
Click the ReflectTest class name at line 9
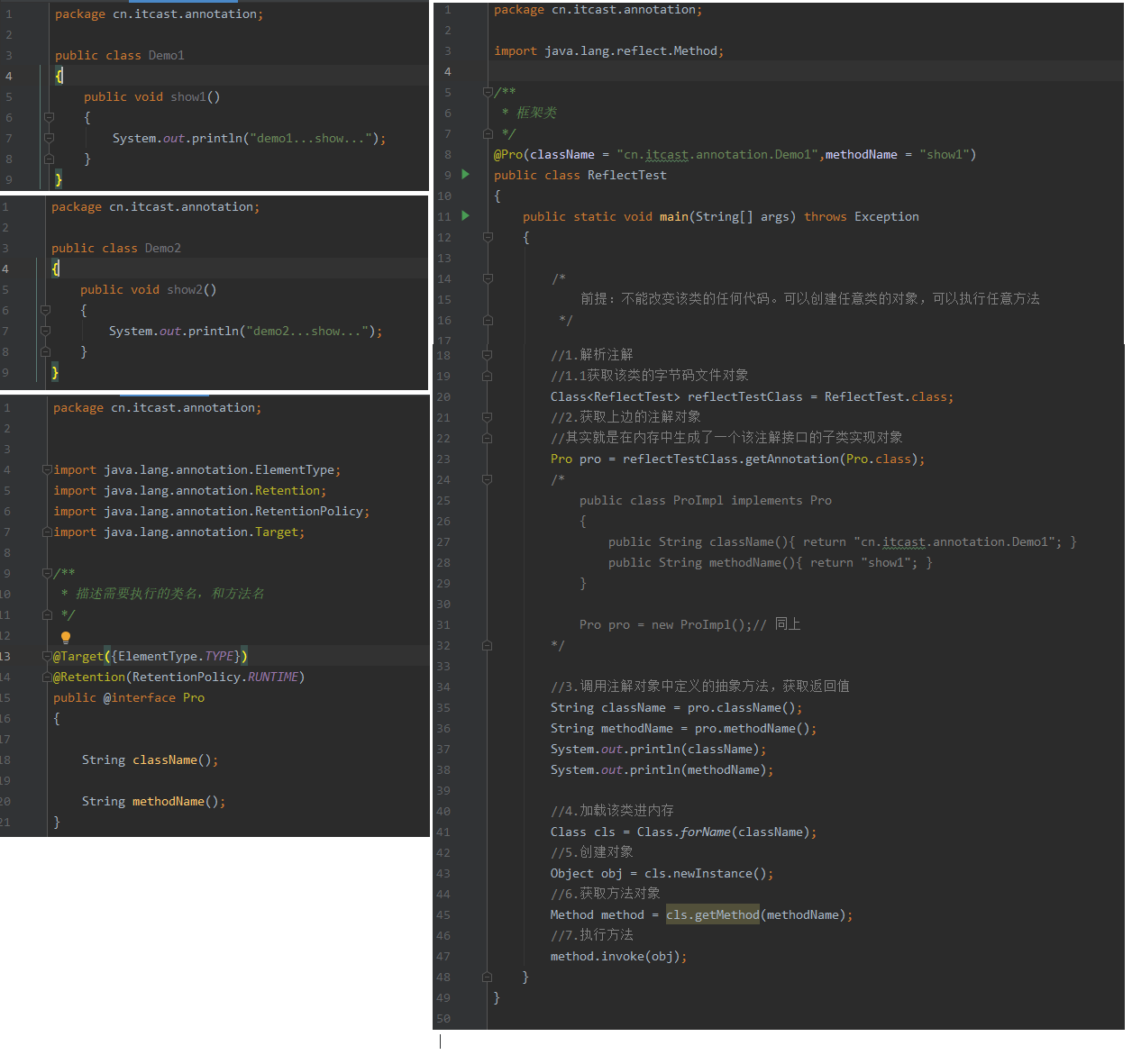pyautogui.click(x=626, y=175)
